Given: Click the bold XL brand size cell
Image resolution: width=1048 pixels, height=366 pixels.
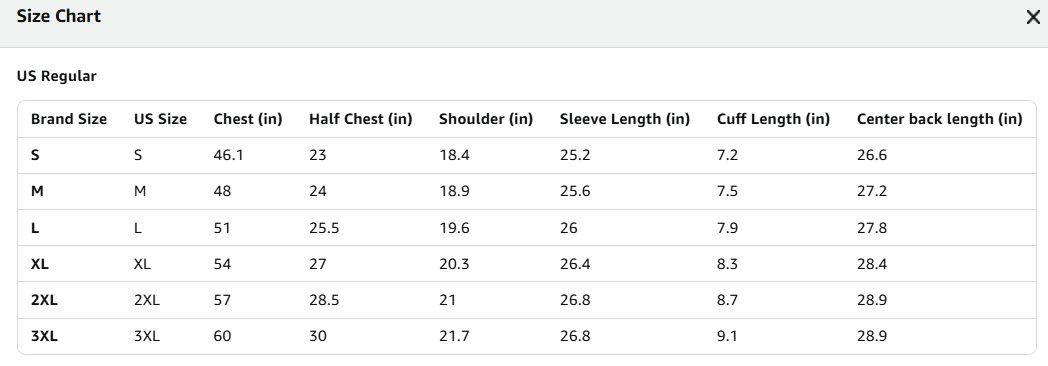Looking at the screenshot, I should (x=40, y=264).
